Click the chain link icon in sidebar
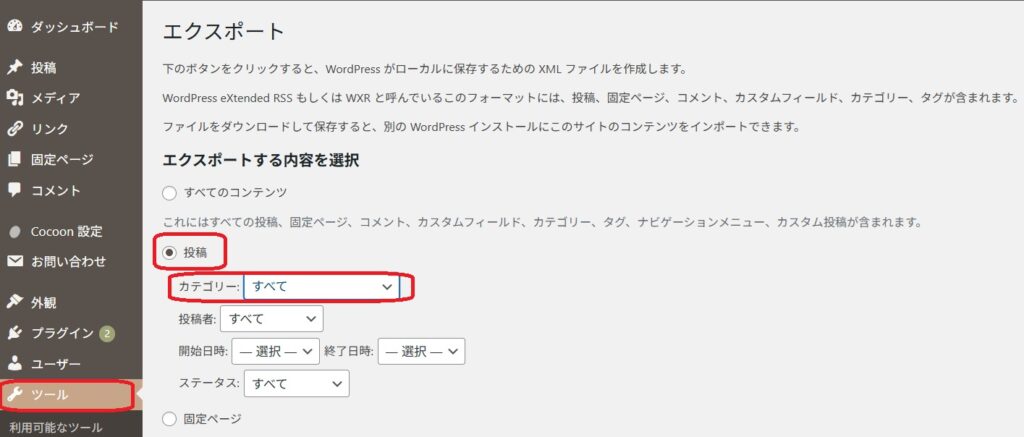The height and width of the screenshot is (437, 1024). tap(14, 128)
